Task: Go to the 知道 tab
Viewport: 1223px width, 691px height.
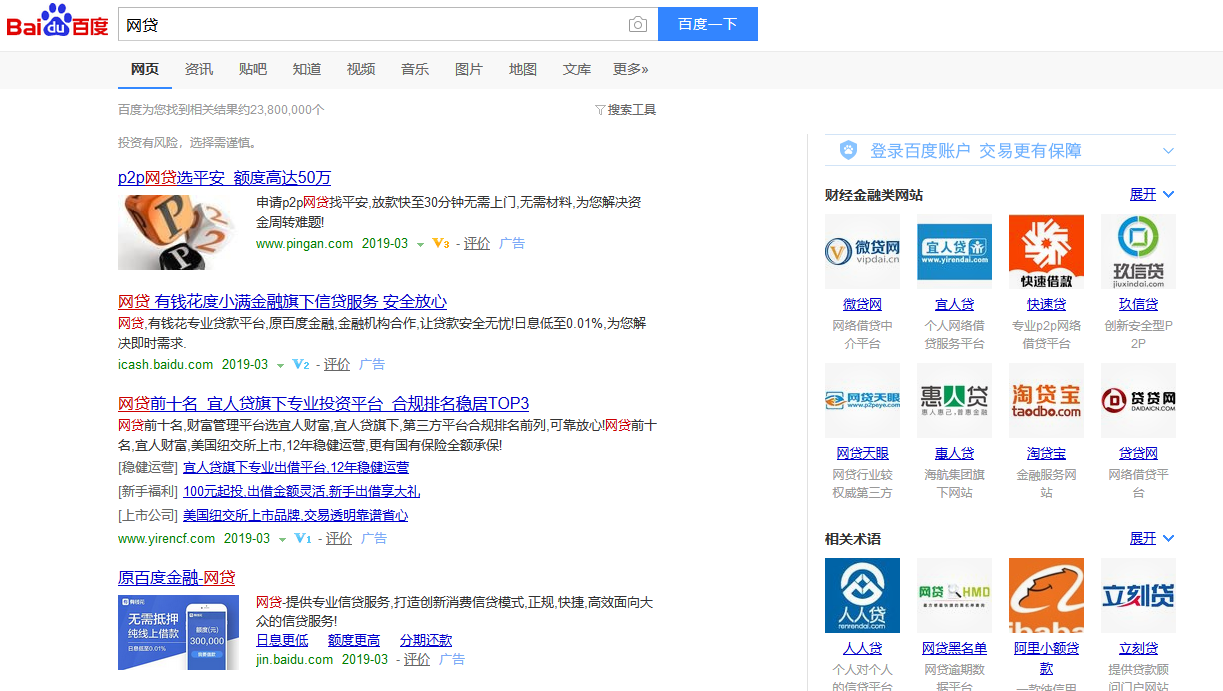Action: click(307, 69)
